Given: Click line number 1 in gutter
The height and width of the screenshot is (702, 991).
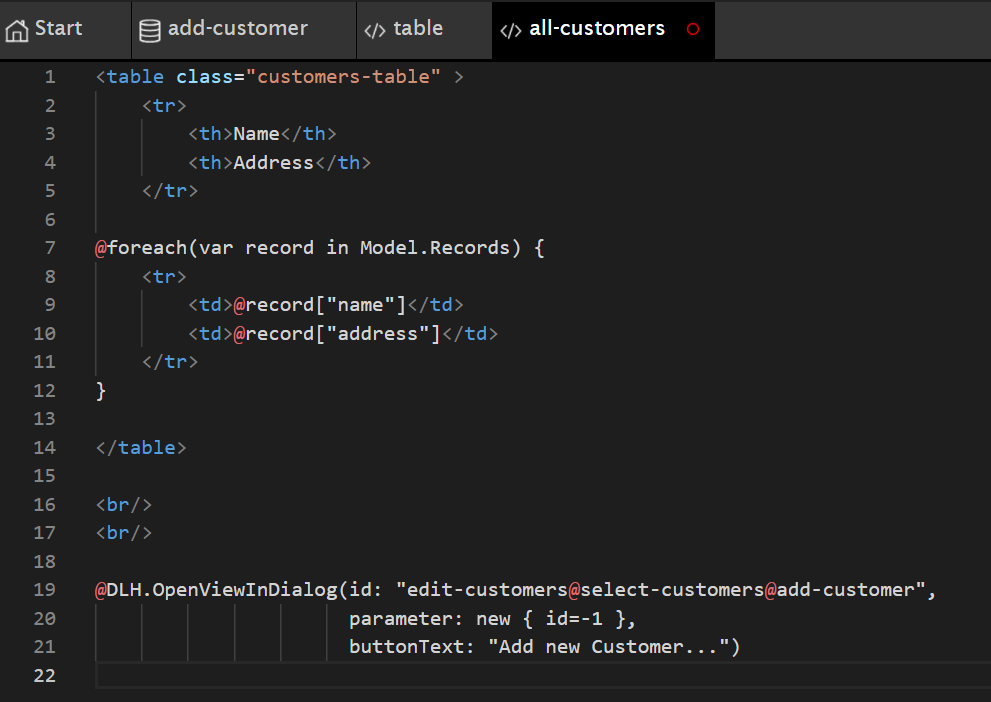Looking at the screenshot, I should point(50,77).
